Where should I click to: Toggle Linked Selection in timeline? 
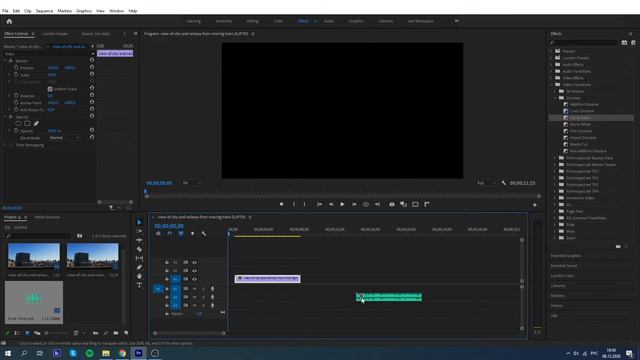[x=181, y=233]
